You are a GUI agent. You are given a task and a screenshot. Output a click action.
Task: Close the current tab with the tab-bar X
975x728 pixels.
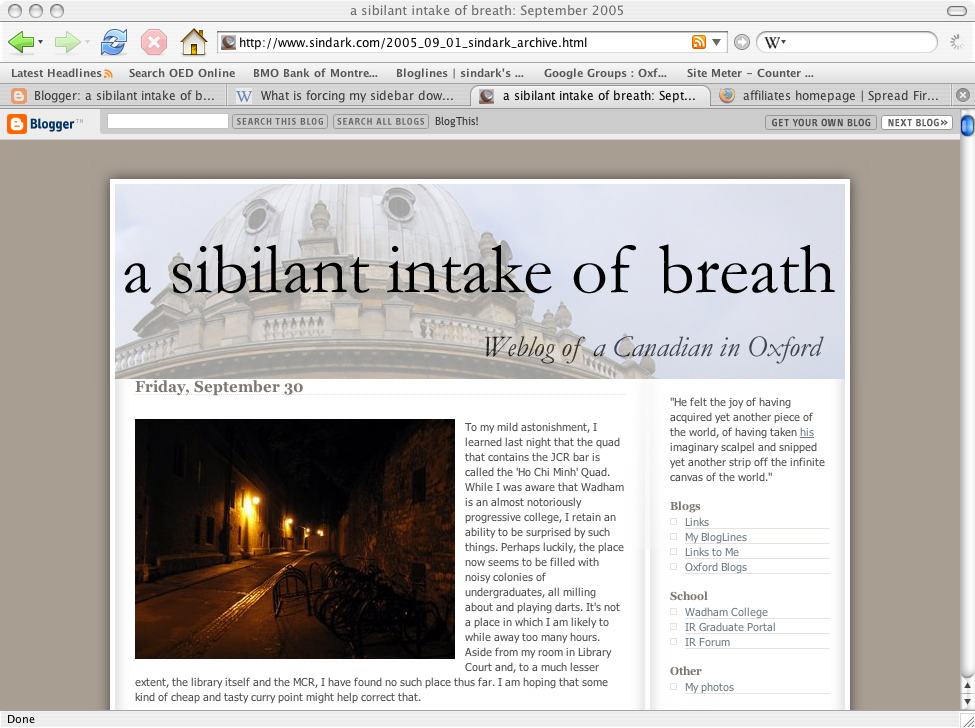point(962,96)
